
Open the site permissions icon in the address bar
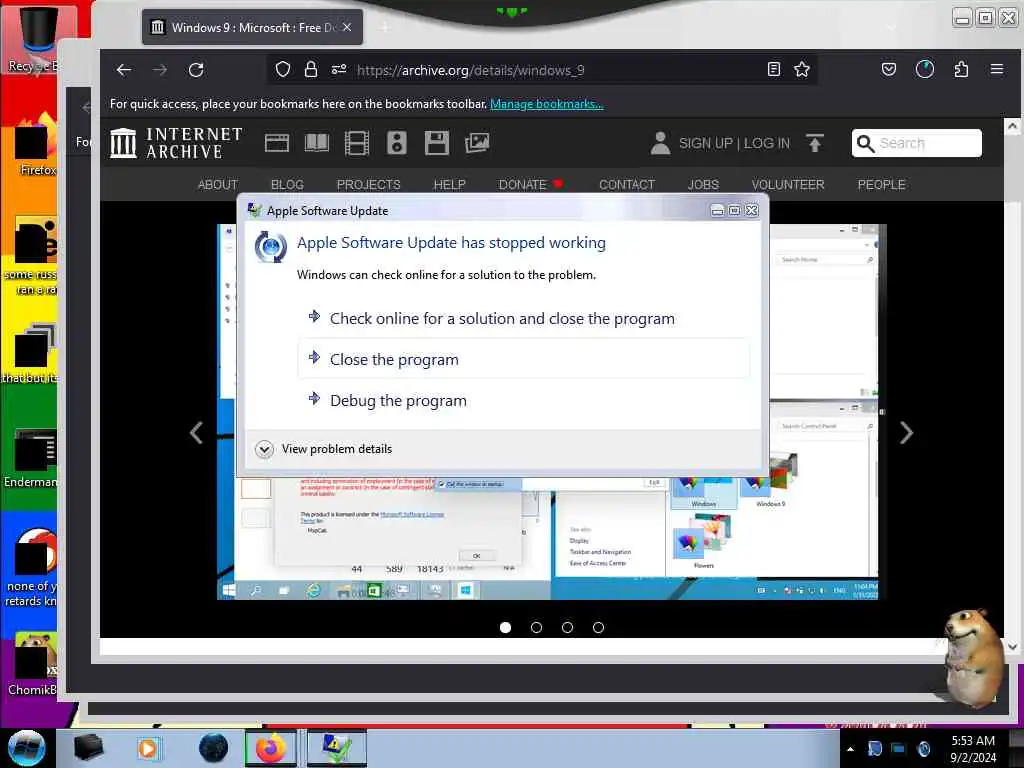coord(339,69)
